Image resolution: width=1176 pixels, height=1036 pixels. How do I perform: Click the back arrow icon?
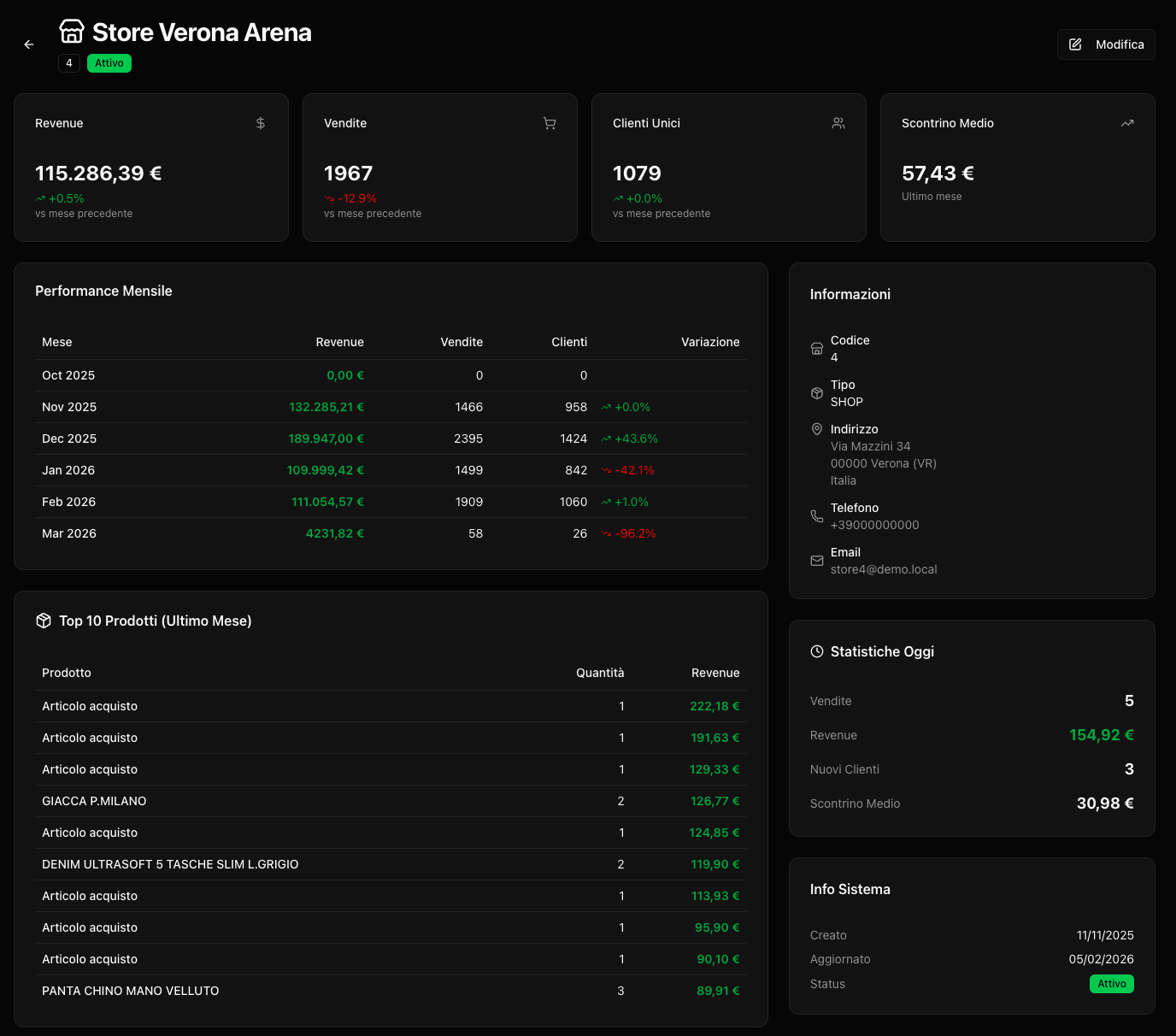point(29,44)
